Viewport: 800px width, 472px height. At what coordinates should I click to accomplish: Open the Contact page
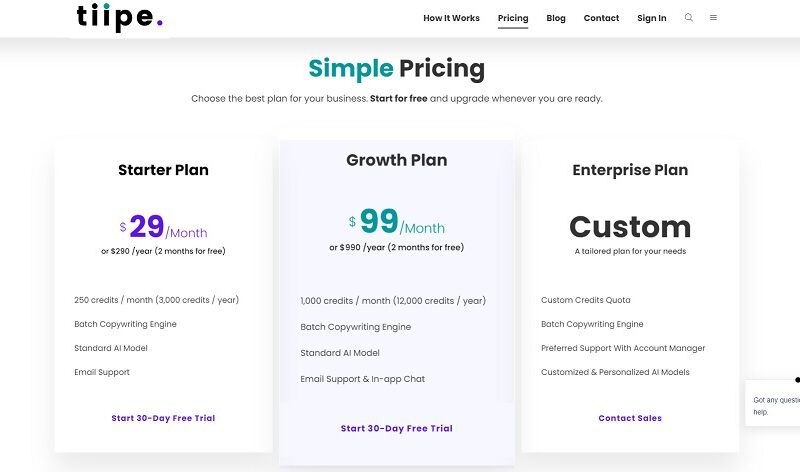[x=601, y=18]
